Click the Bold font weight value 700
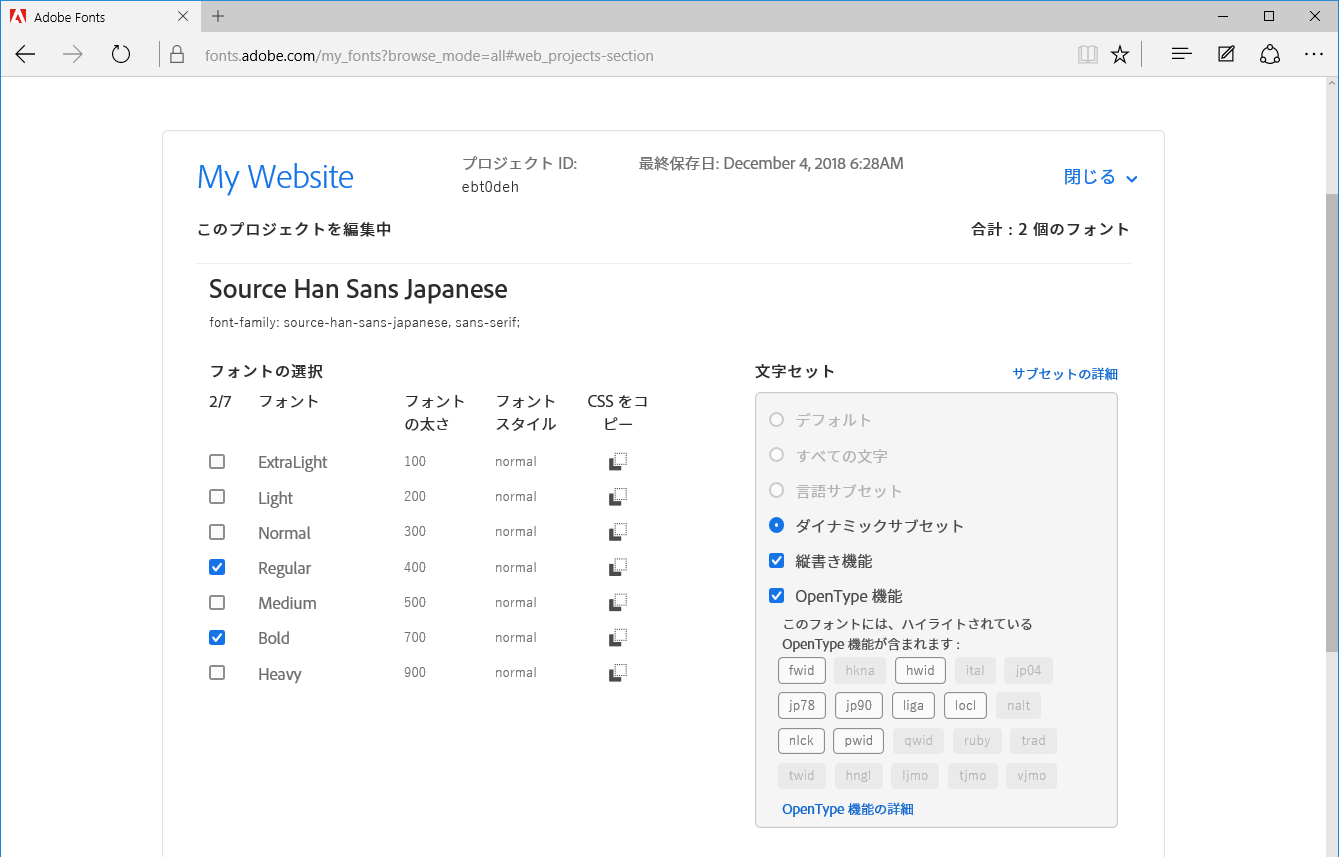1339x857 pixels. [415, 637]
